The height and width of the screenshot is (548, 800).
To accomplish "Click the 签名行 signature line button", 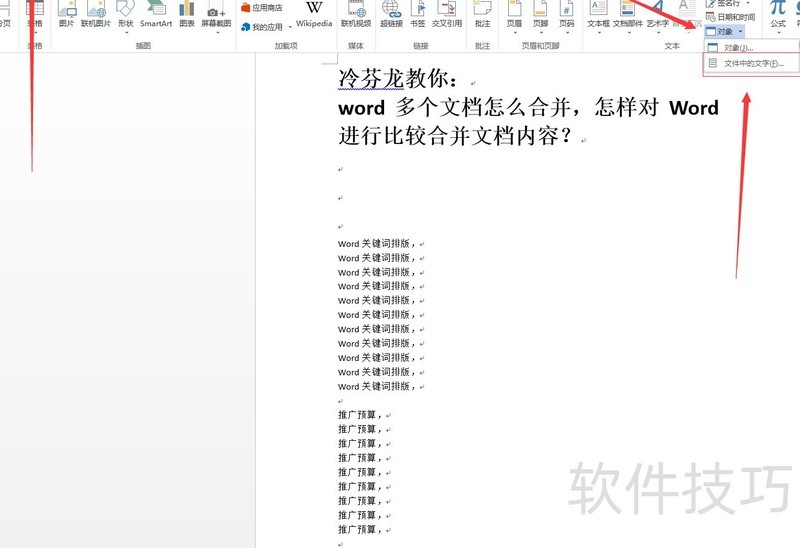I will (x=722, y=4).
